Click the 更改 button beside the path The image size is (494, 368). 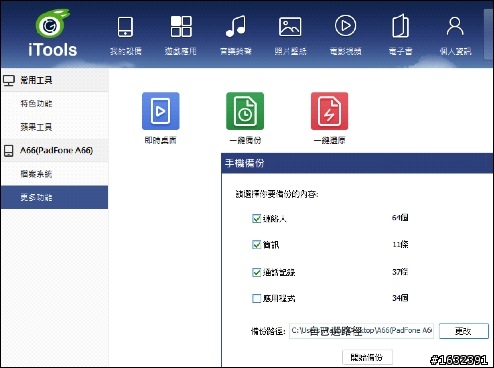(463, 331)
